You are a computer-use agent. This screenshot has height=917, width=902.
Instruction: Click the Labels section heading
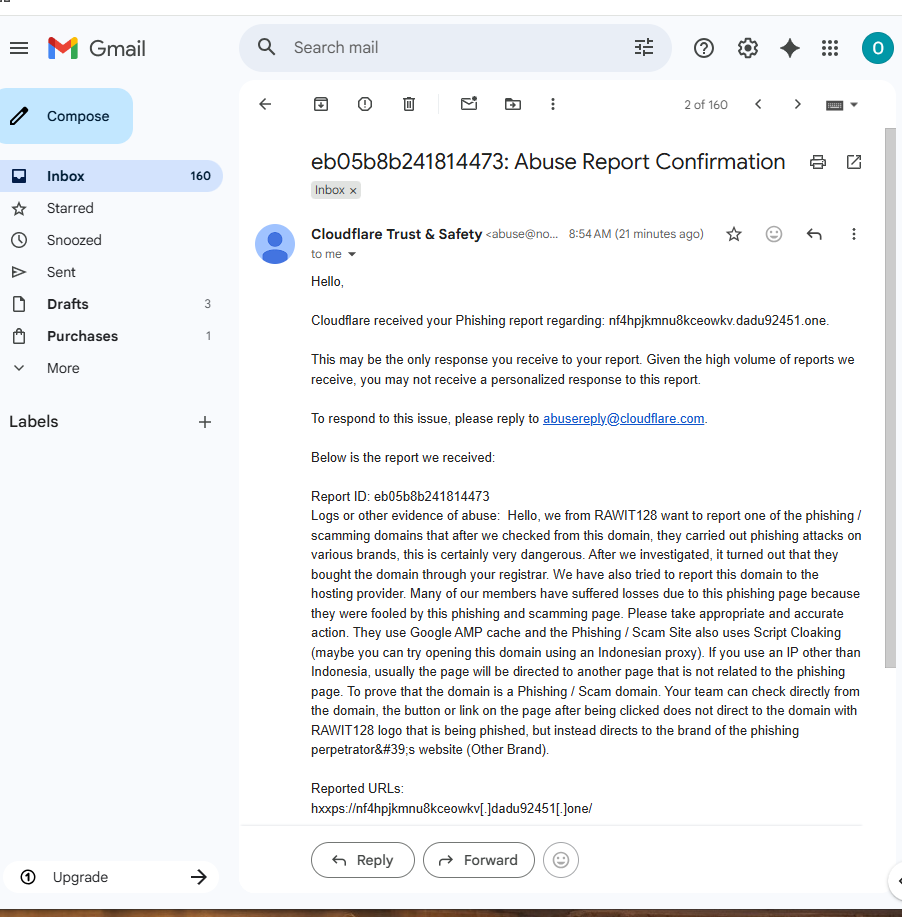(x=34, y=422)
